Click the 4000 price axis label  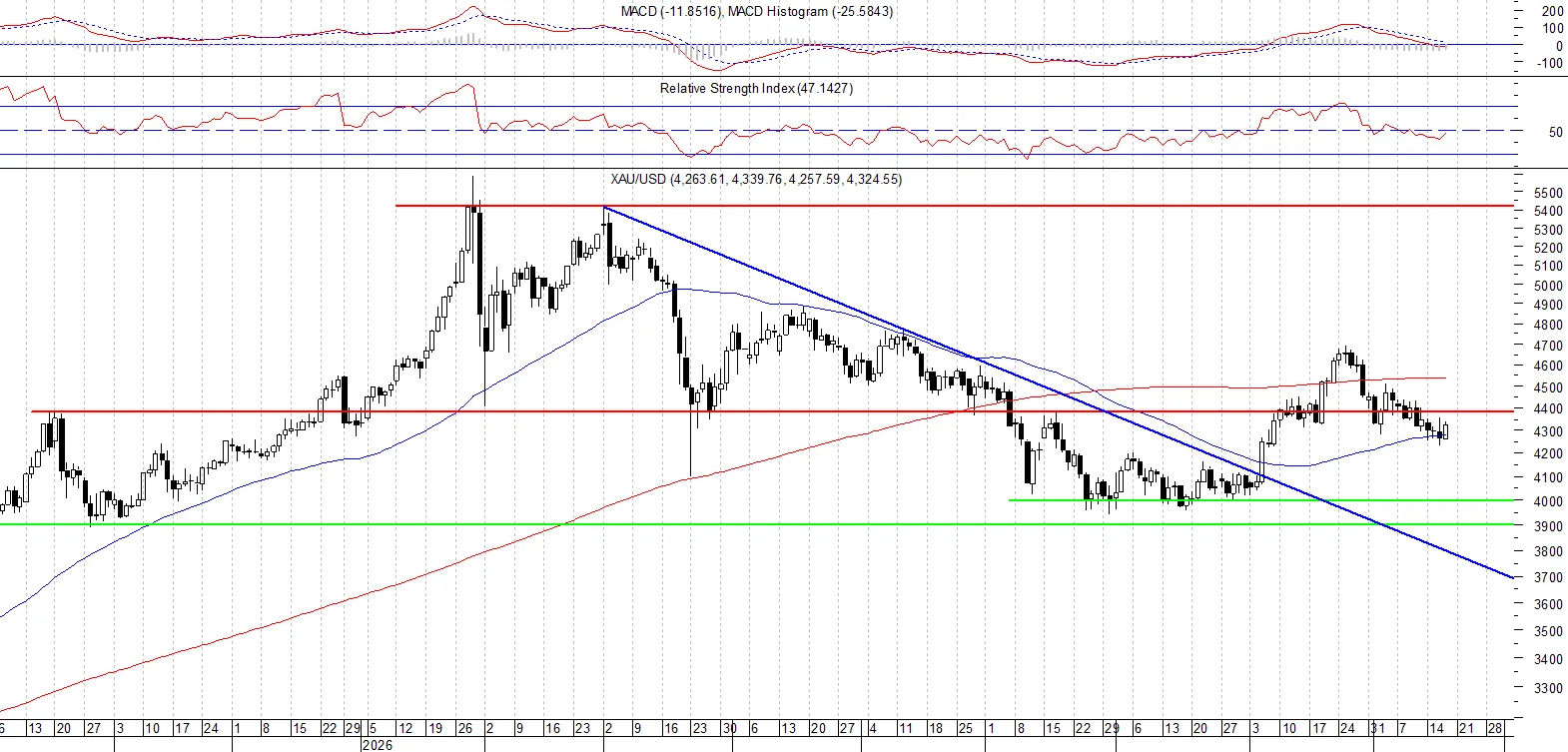(1548, 502)
